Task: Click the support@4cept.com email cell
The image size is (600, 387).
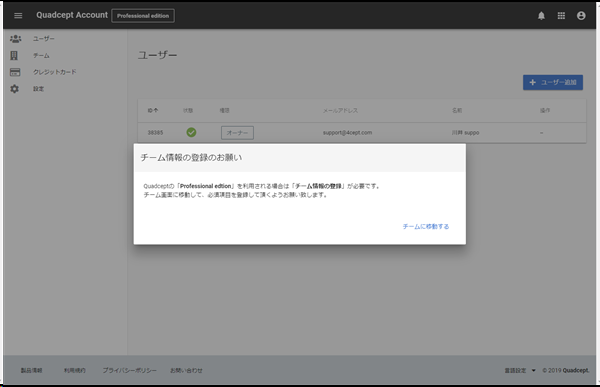Action: point(347,132)
